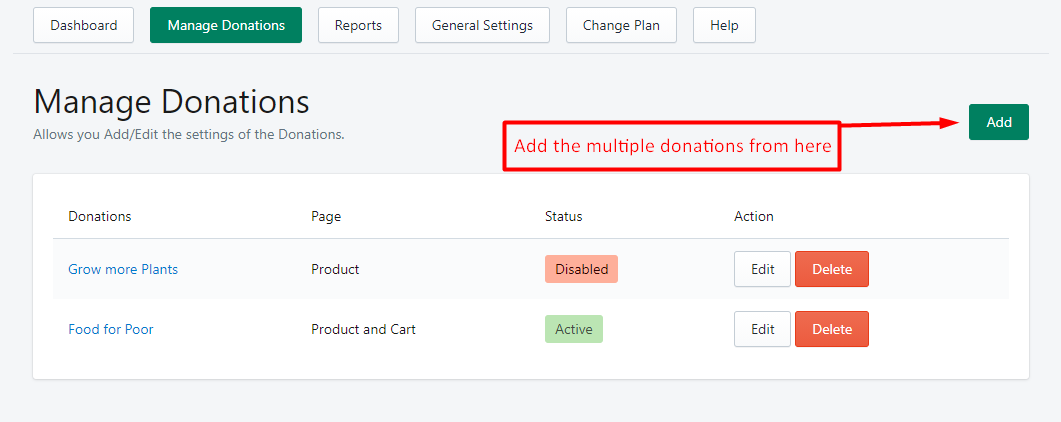Go to the Reports tab
The height and width of the screenshot is (422, 1061).
click(358, 25)
